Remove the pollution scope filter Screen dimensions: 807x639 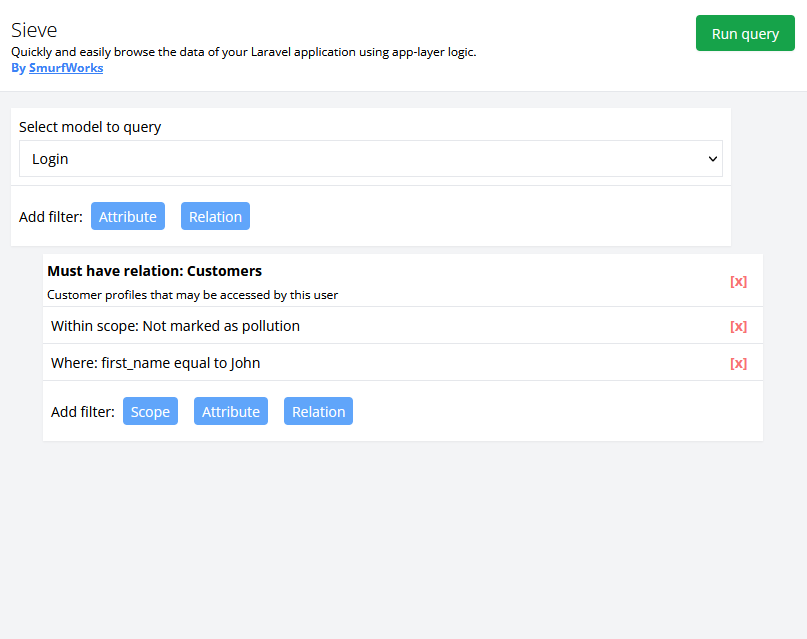coord(739,326)
